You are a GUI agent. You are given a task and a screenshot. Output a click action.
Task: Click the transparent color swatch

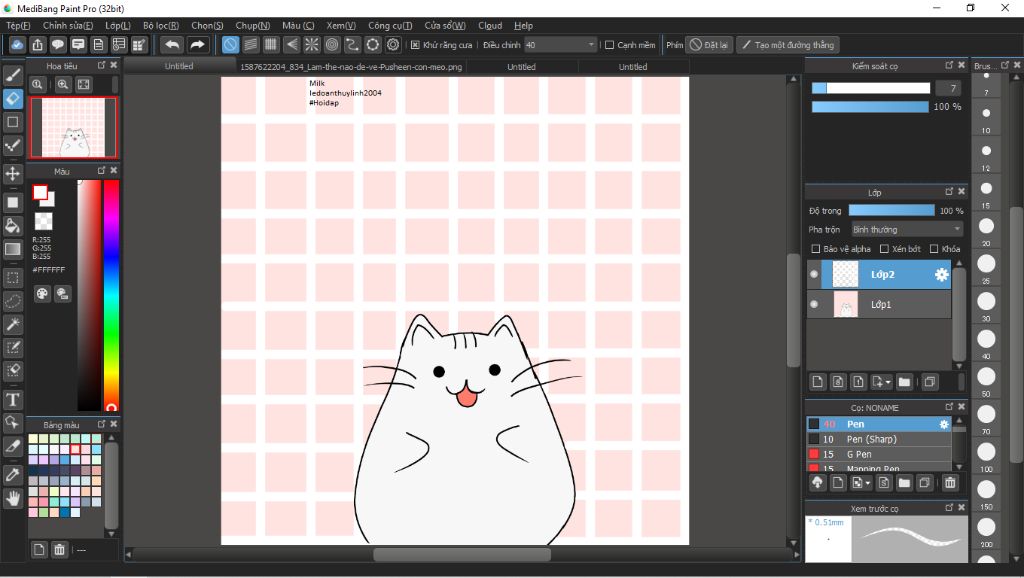tap(43, 221)
